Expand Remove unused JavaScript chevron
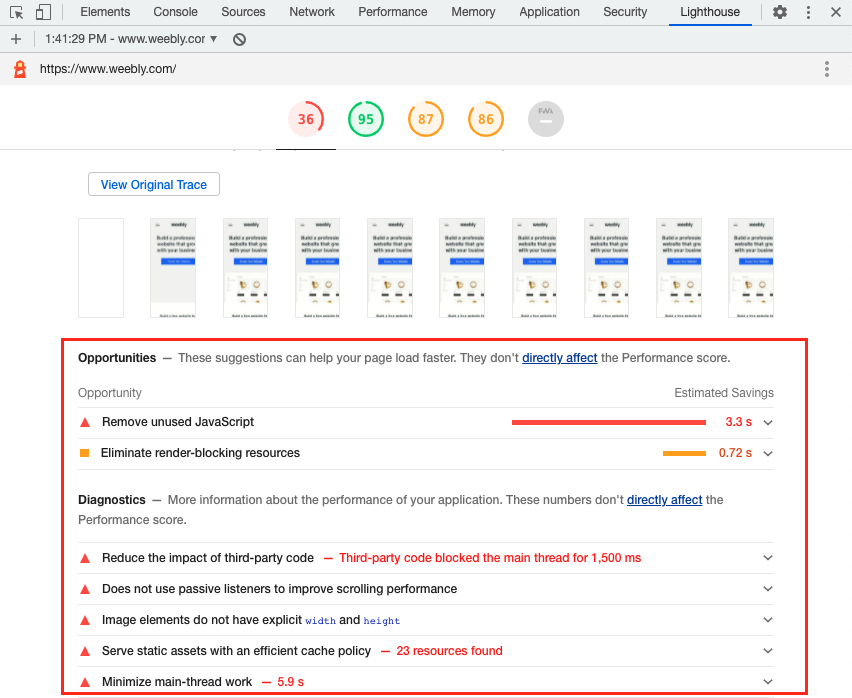The image size is (852, 698). coord(768,423)
